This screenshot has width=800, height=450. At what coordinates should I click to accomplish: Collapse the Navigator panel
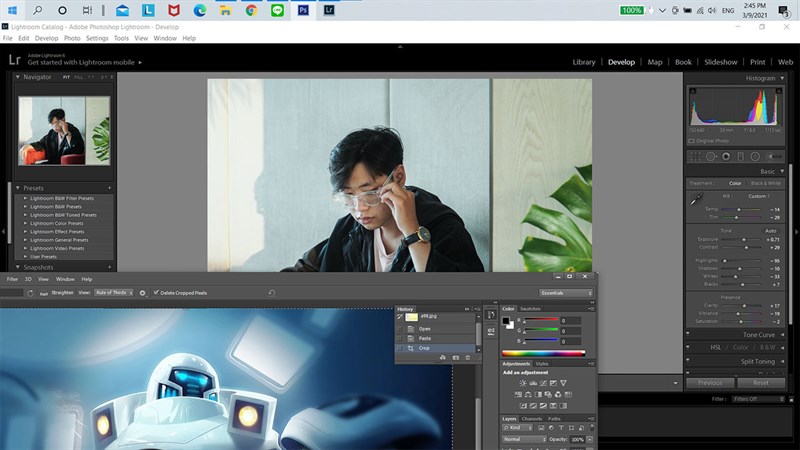[x=17, y=77]
